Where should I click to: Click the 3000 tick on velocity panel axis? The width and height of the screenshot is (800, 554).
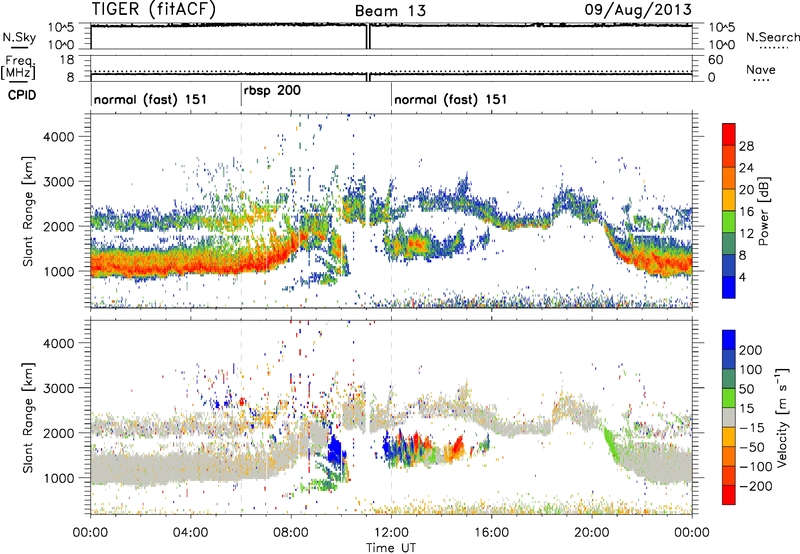pyautogui.click(x=58, y=388)
